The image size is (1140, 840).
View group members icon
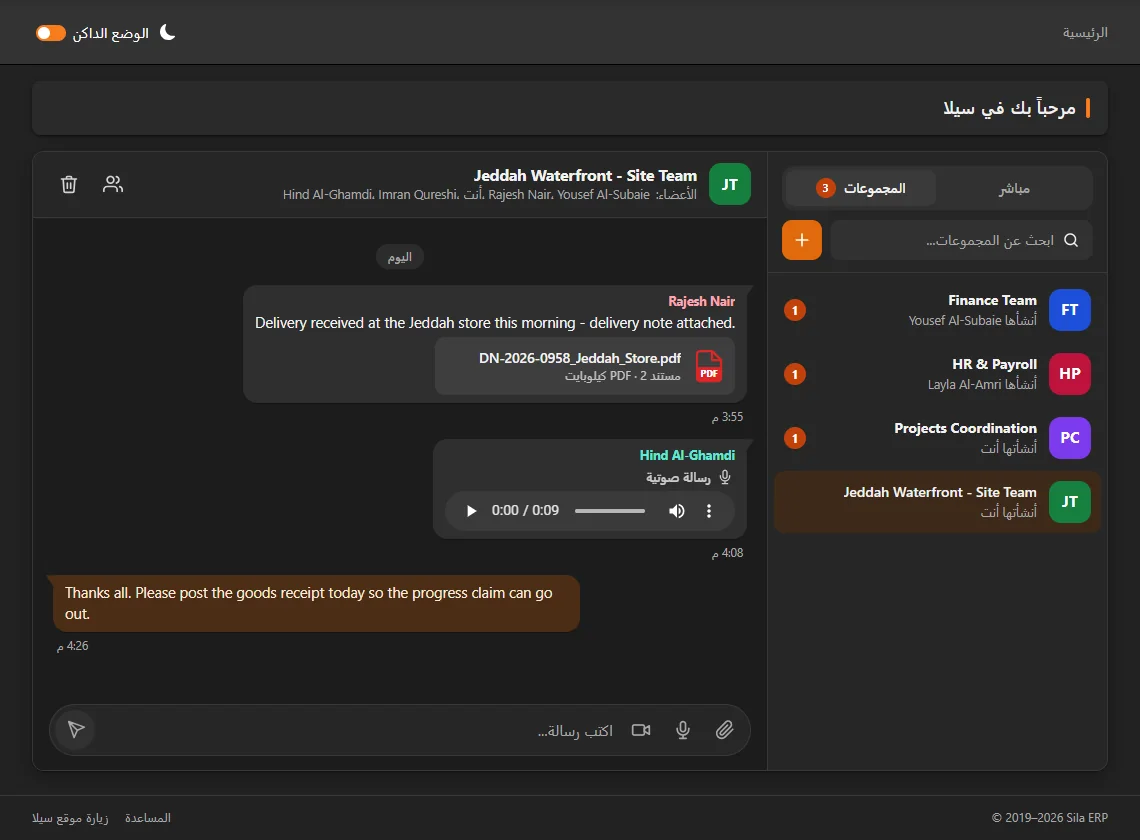coord(113,185)
